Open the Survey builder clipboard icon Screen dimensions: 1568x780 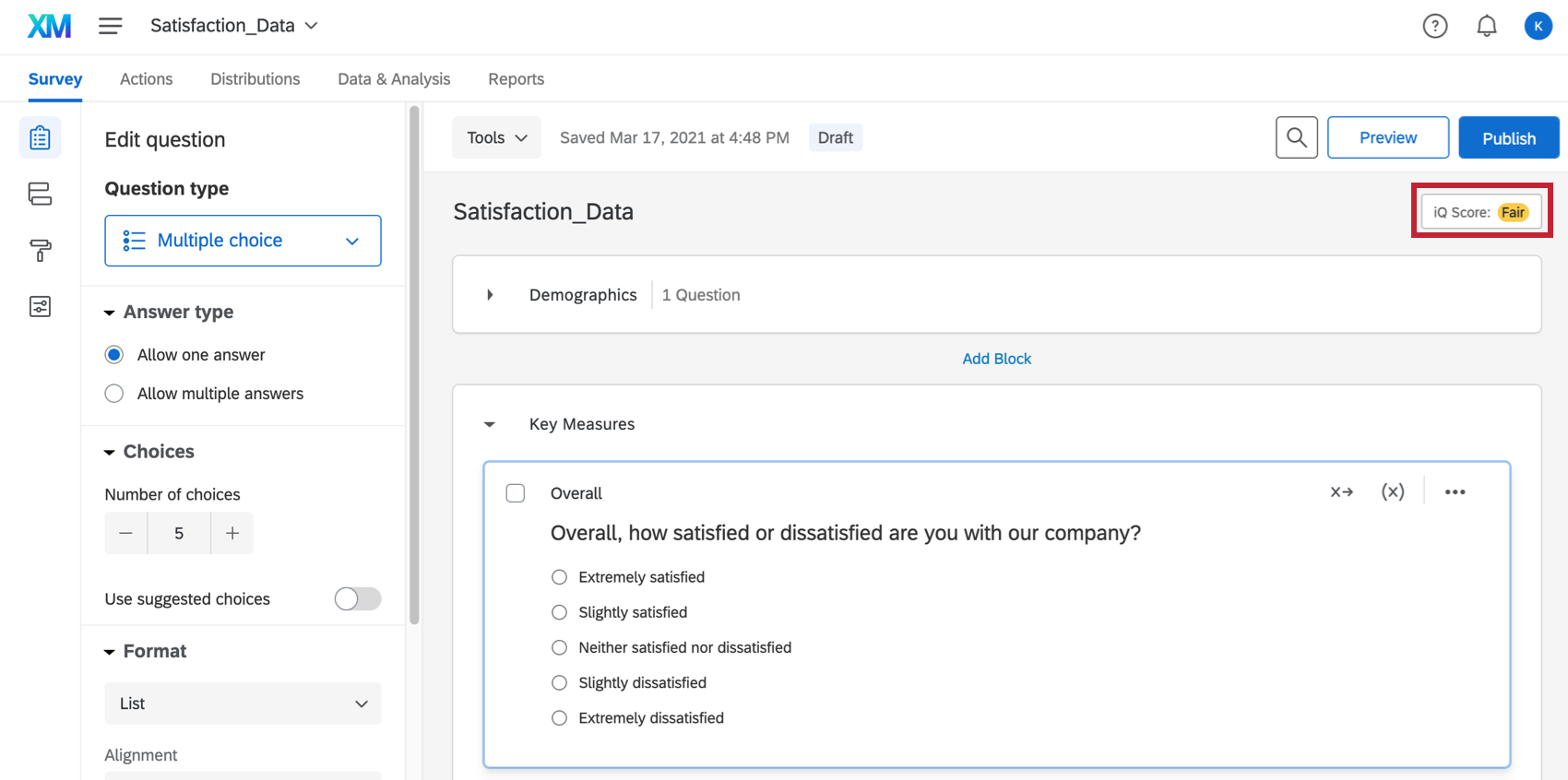coord(40,138)
